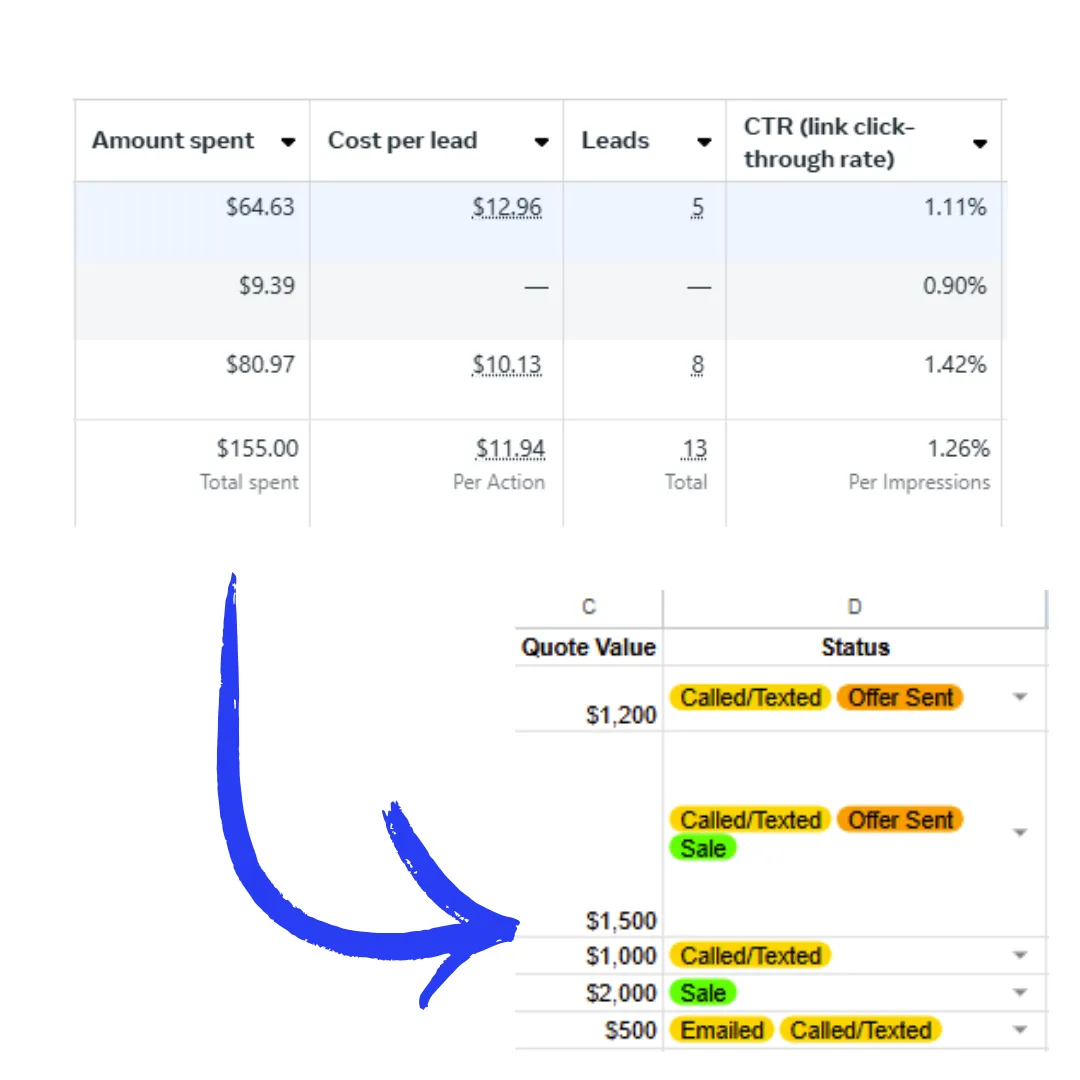Viewport: 1080px width, 1080px height.
Task: Expand status dropdown in the $1,200 row
Action: click(1020, 696)
